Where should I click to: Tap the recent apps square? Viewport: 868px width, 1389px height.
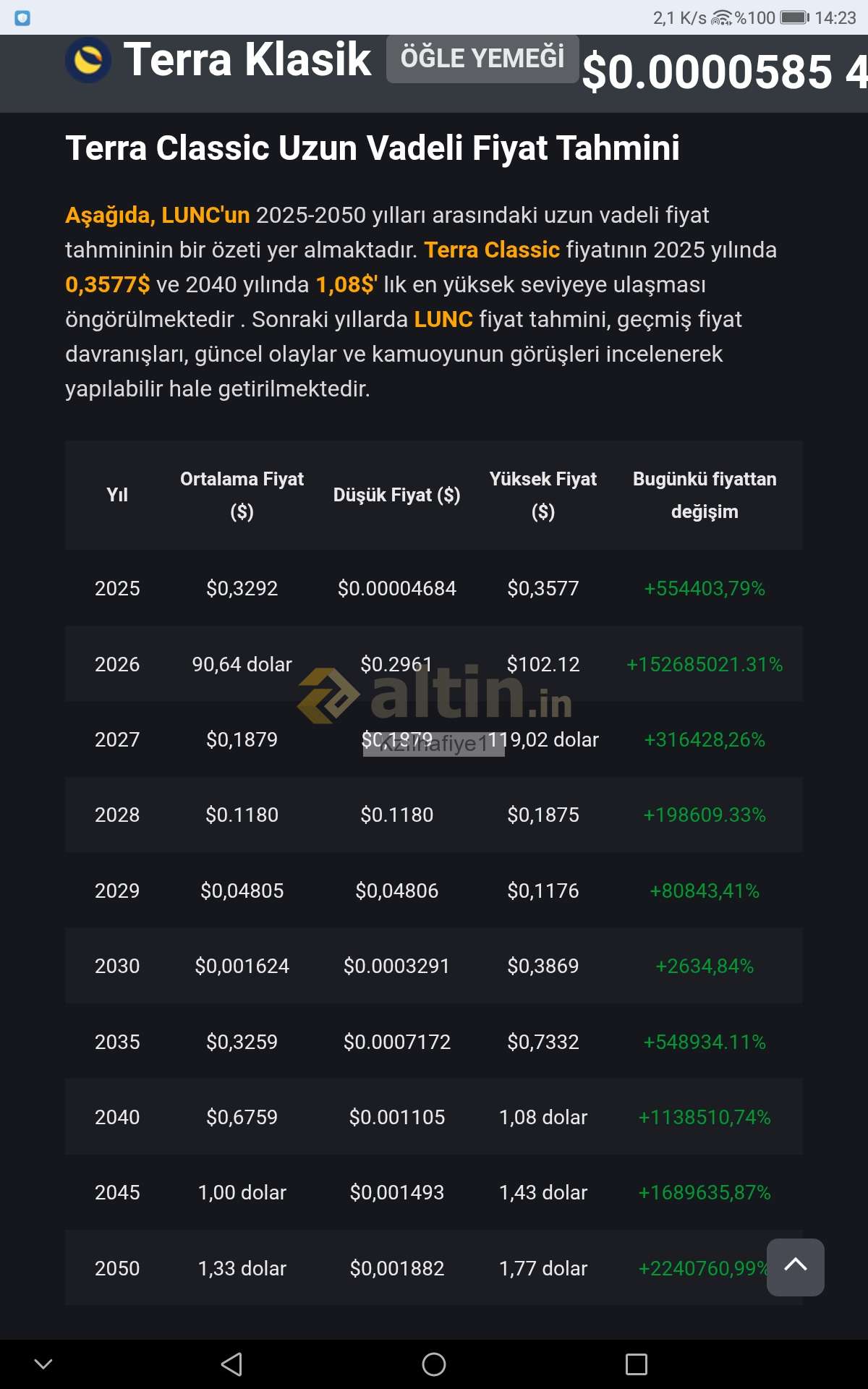click(x=637, y=1364)
